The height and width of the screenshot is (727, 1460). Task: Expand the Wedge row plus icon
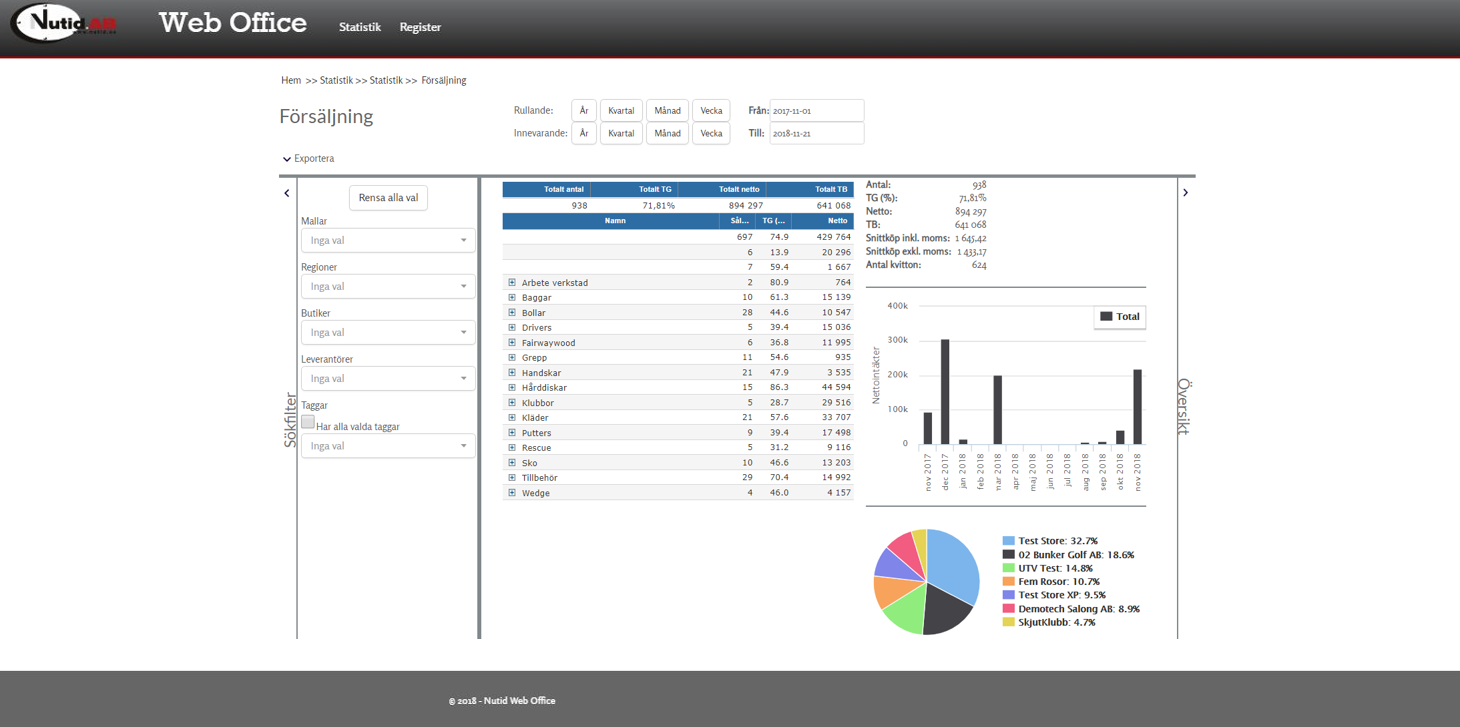click(x=512, y=493)
